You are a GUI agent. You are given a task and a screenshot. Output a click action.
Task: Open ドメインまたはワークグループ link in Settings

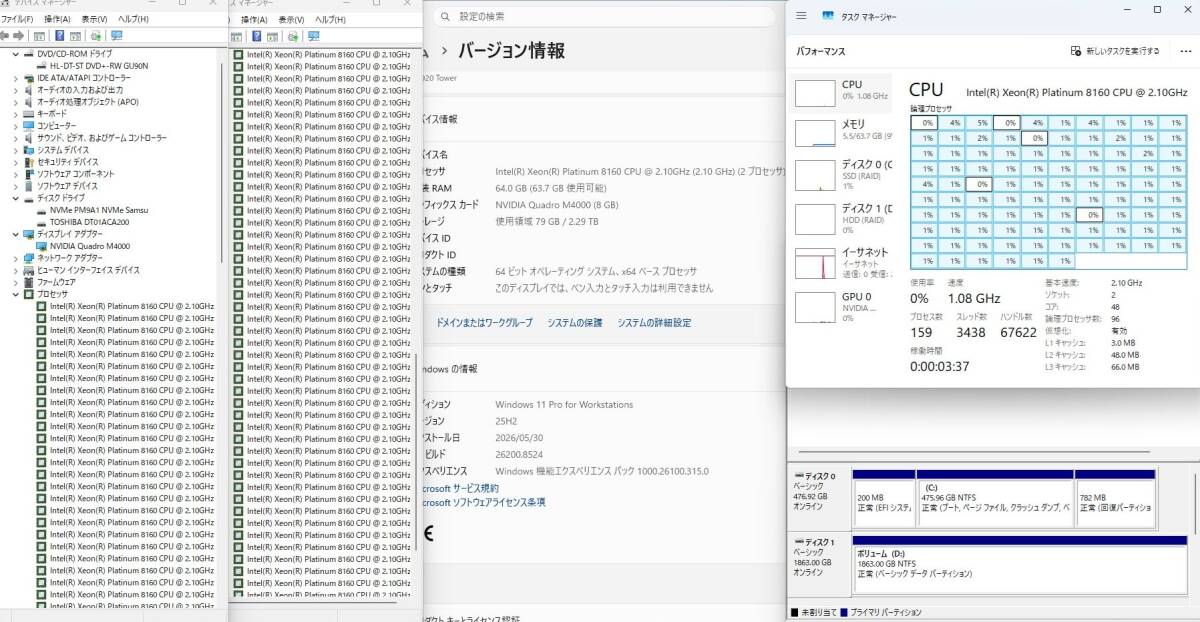484,323
